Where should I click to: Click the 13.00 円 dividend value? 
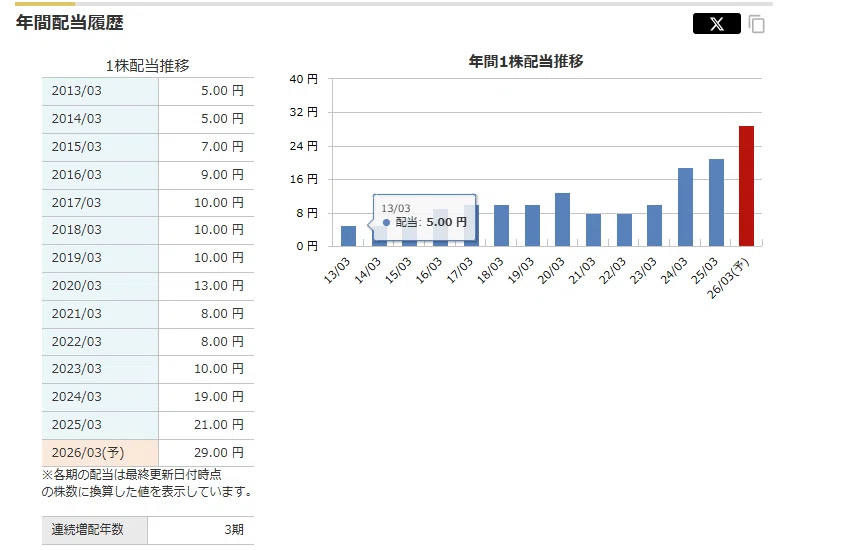(x=219, y=286)
